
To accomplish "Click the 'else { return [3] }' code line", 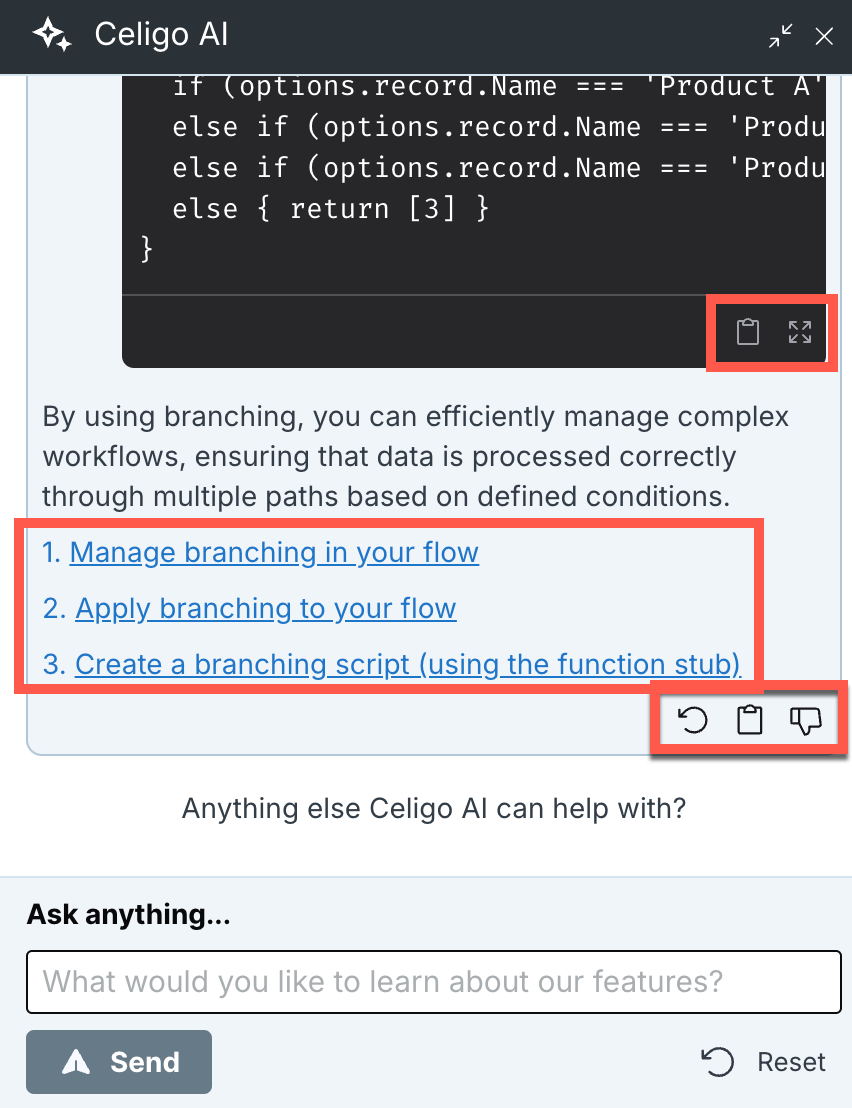I will (x=331, y=209).
